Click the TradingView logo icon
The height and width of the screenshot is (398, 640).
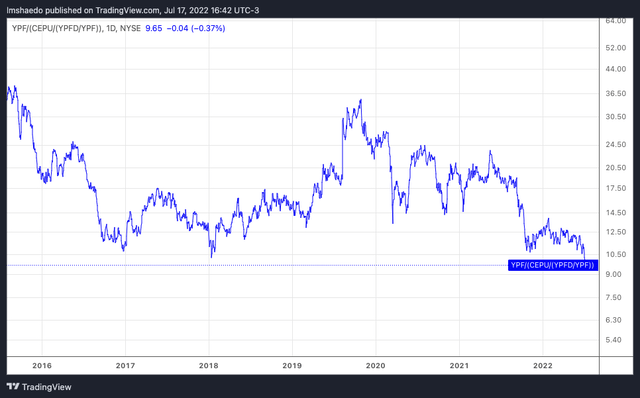pyautogui.click(x=13, y=387)
